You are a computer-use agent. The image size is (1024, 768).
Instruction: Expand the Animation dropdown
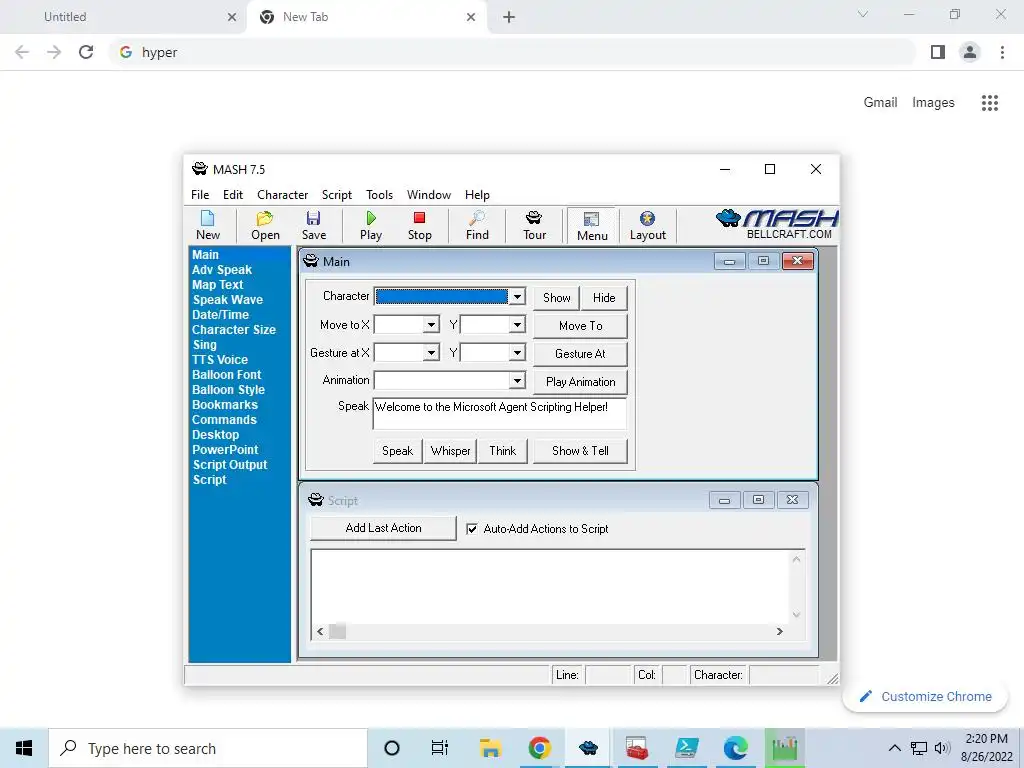517,380
